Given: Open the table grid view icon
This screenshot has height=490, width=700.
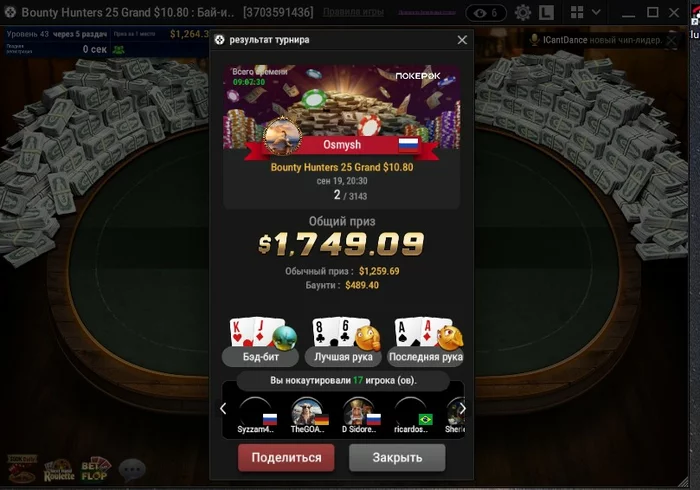Looking at the screenshot, I should pyautogui.click(x=577, y=12).
